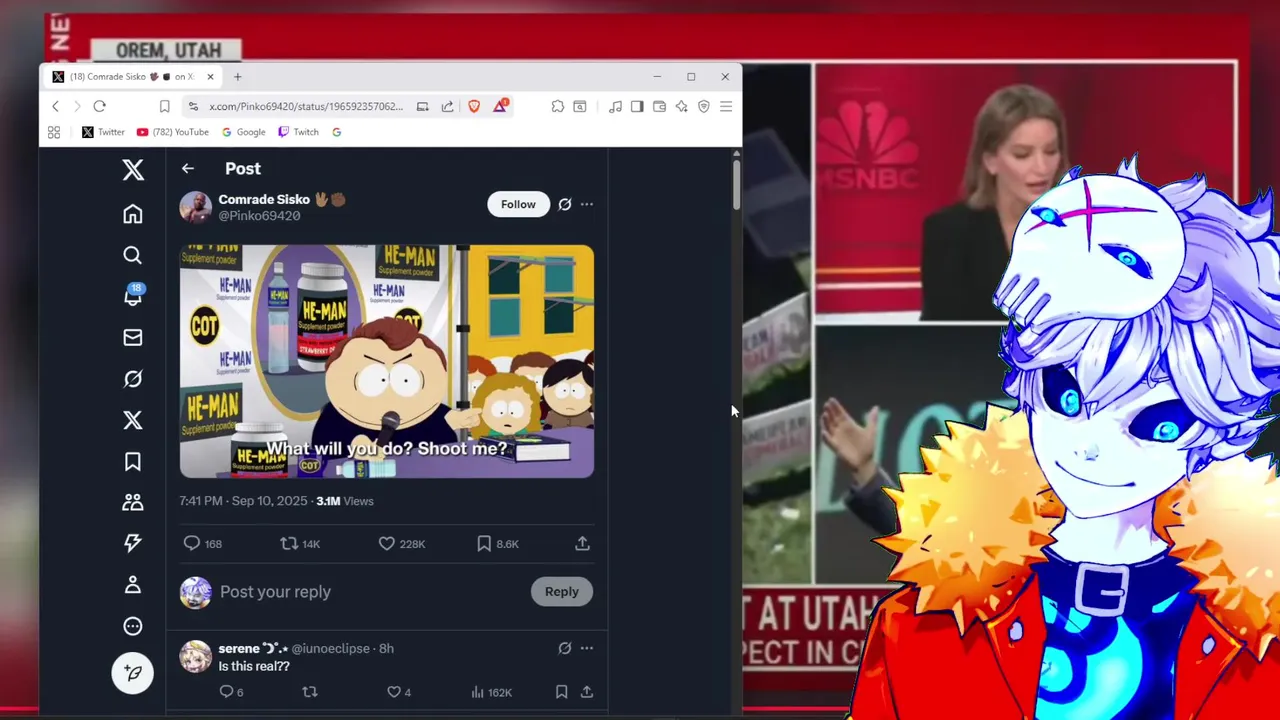View analytics 162K on serene's reply

click(491, 692)
